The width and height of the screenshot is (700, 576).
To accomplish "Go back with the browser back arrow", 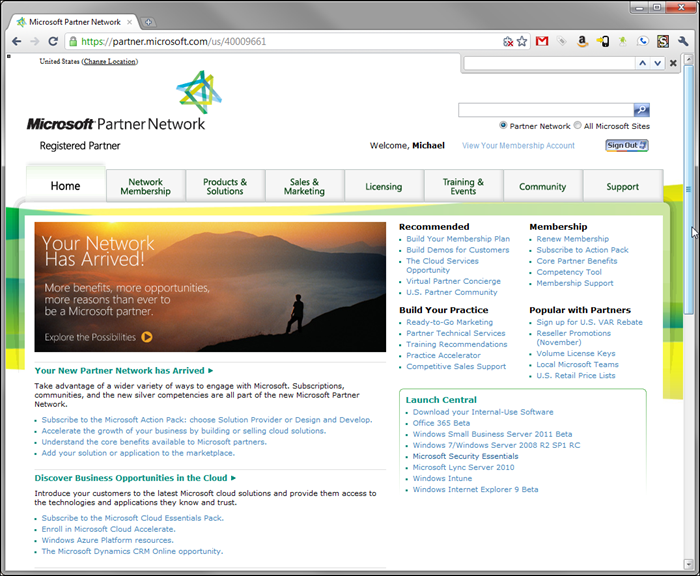I will pos(17,42).
